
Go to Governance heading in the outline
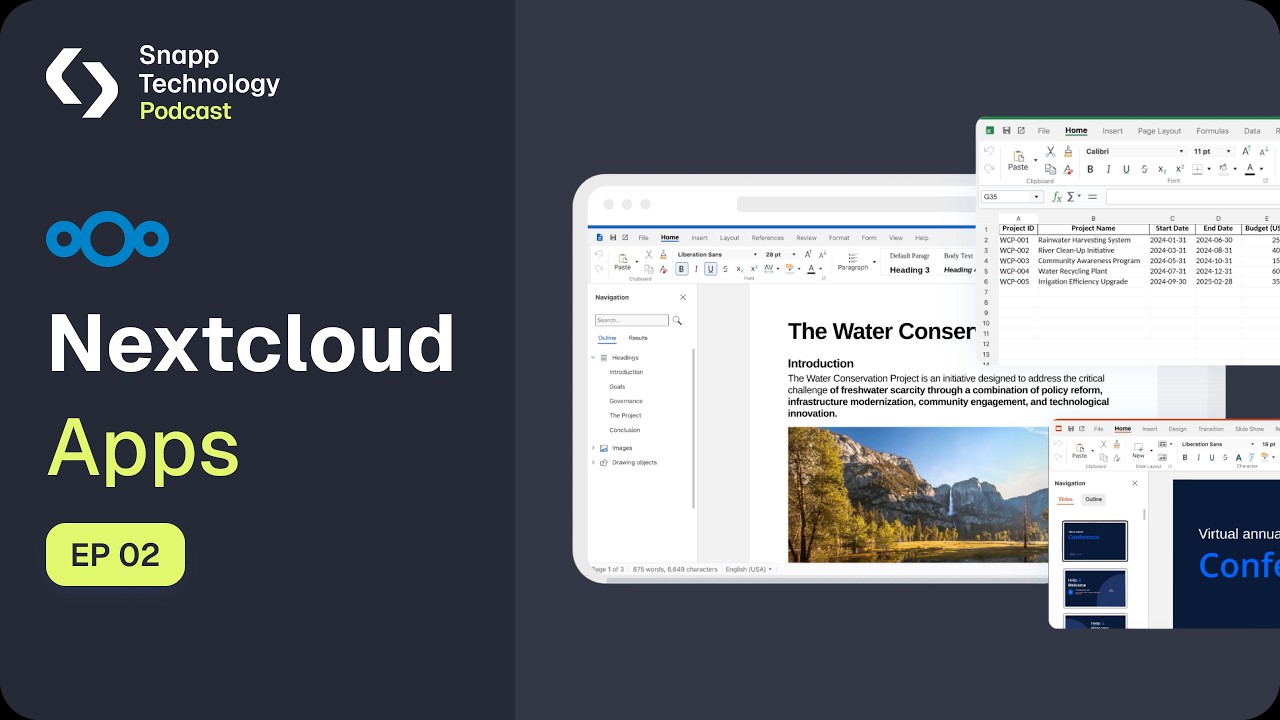click(626, 401)
